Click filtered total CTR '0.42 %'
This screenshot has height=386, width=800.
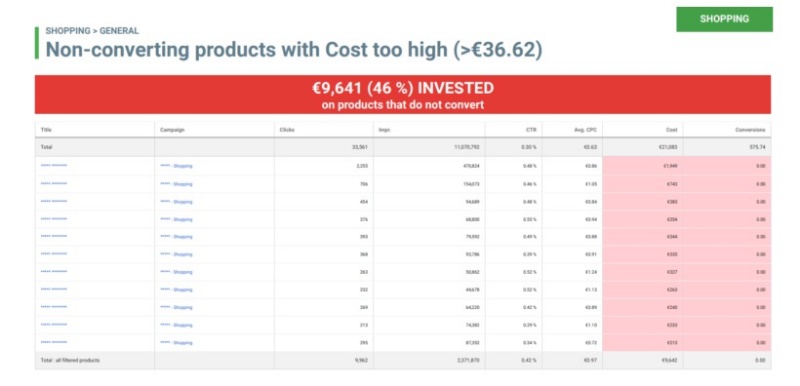pos(530,360)
